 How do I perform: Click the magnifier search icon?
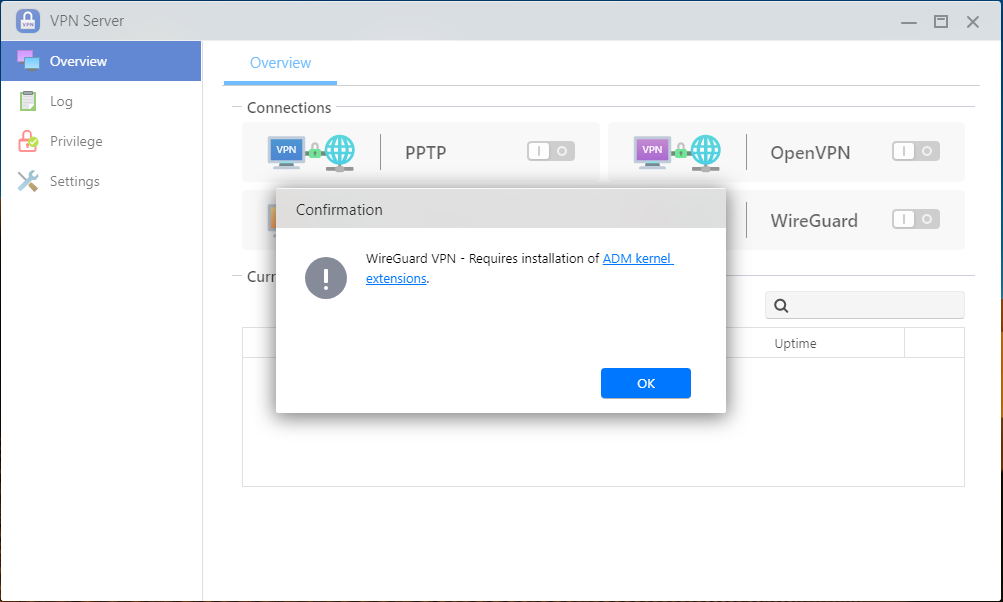click(x=781, y=305)
